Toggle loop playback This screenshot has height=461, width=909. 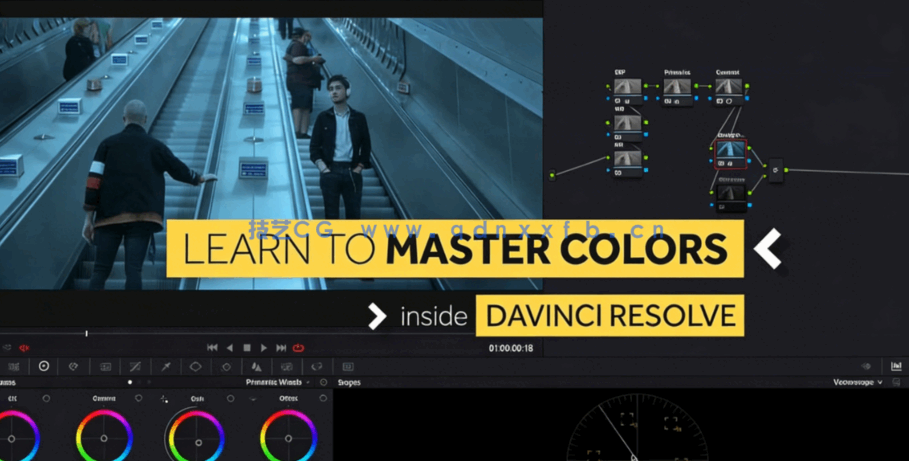pos(299,348)
